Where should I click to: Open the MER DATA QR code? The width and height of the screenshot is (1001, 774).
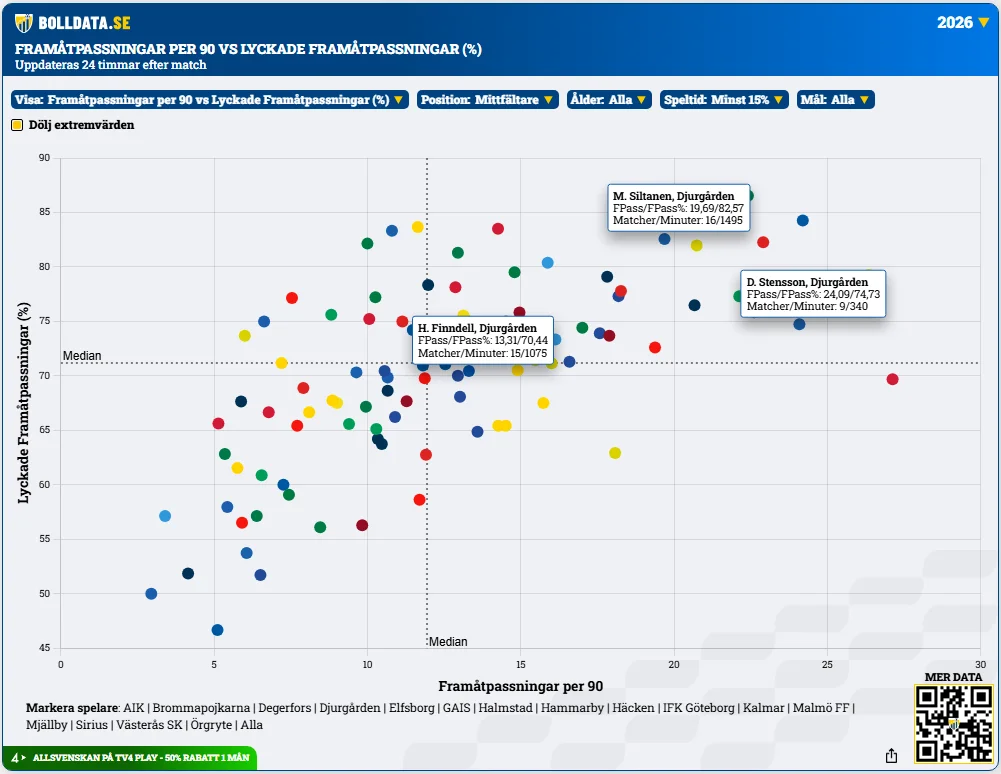954,724
